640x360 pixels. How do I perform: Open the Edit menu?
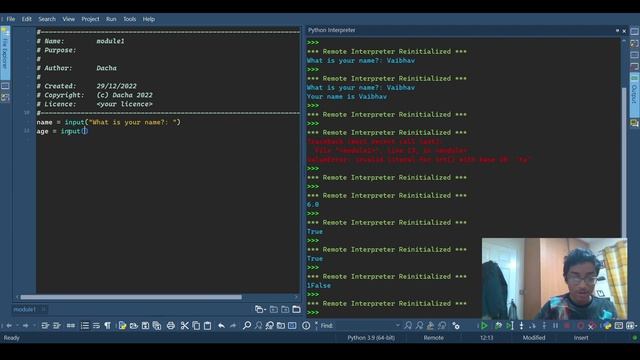[x=27, y=19]
